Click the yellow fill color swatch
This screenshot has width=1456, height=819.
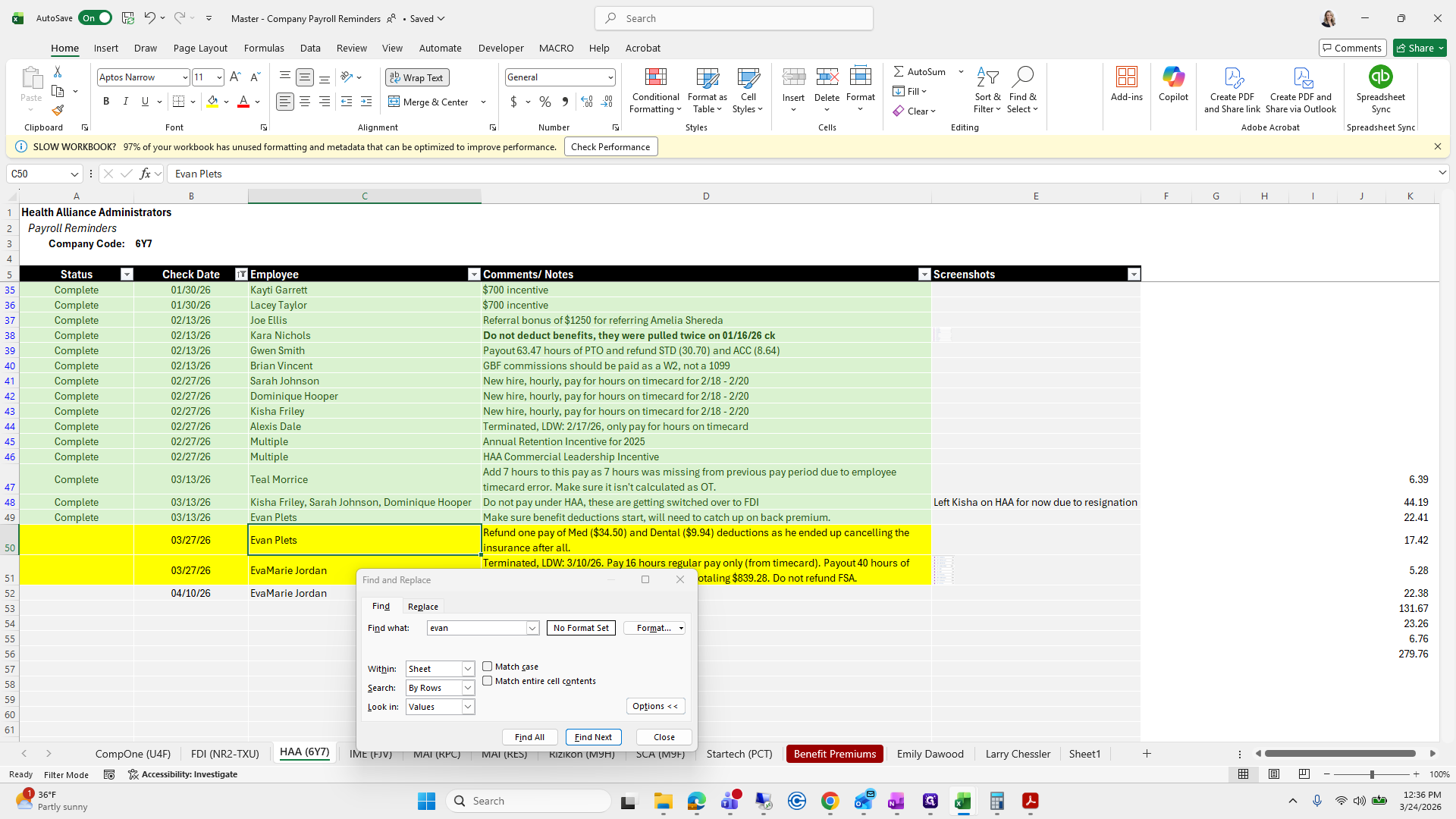[x=212, y=102]
